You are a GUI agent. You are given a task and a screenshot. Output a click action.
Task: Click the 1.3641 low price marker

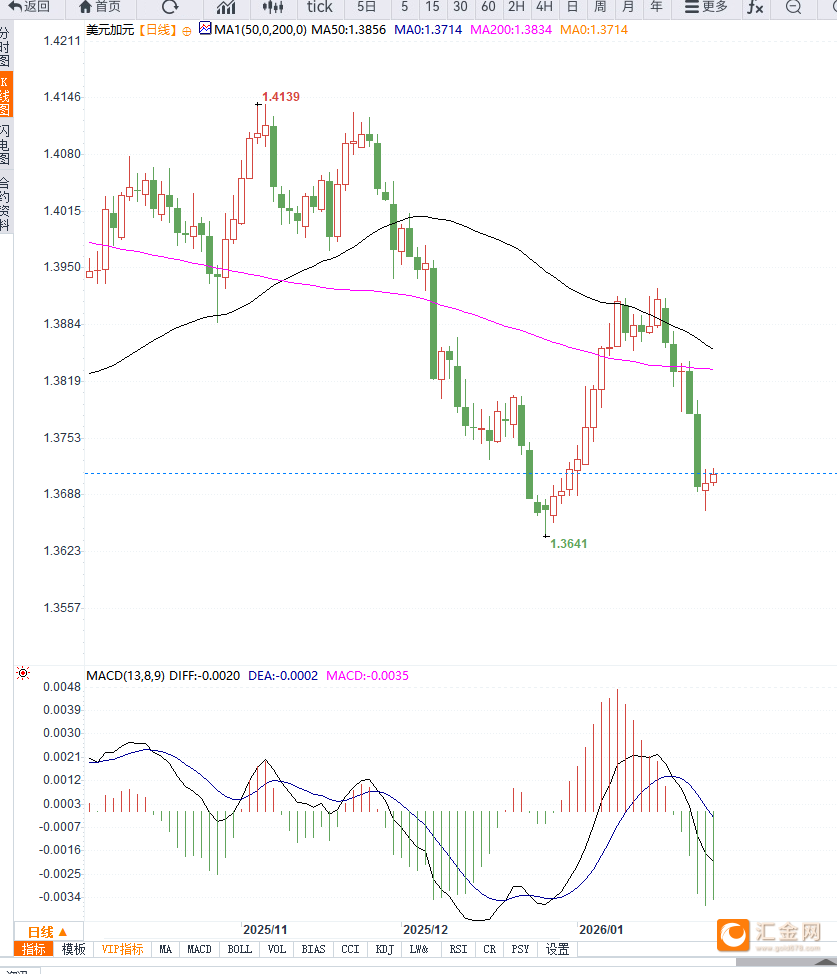tap(569, 544)
